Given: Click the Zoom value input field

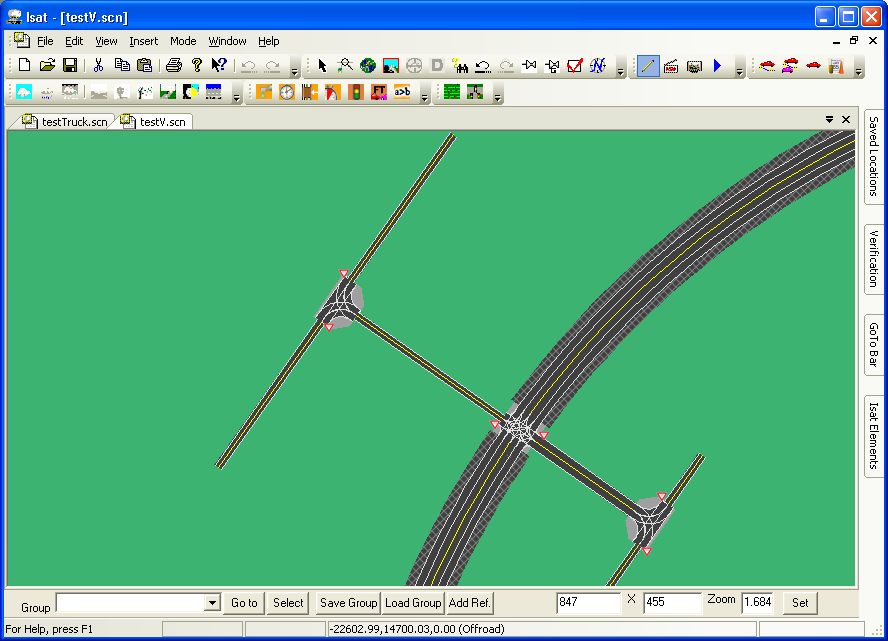Looking at the screenshot, I should click(x=757, y=603).
